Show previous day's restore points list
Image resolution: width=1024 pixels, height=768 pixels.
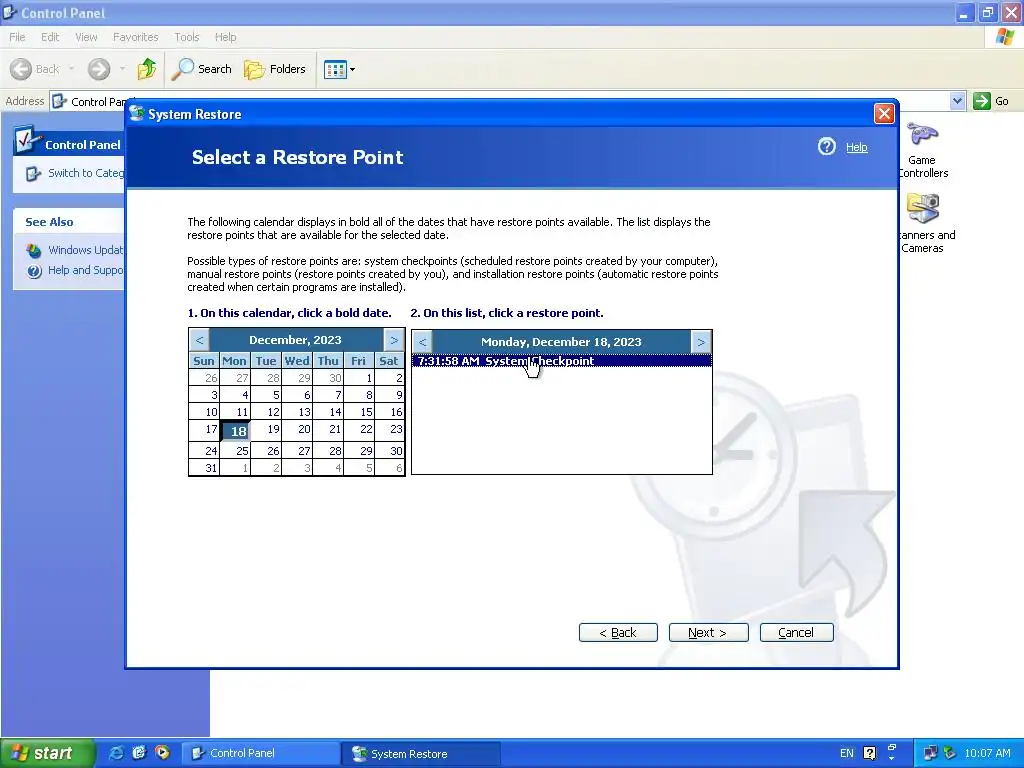422,342
